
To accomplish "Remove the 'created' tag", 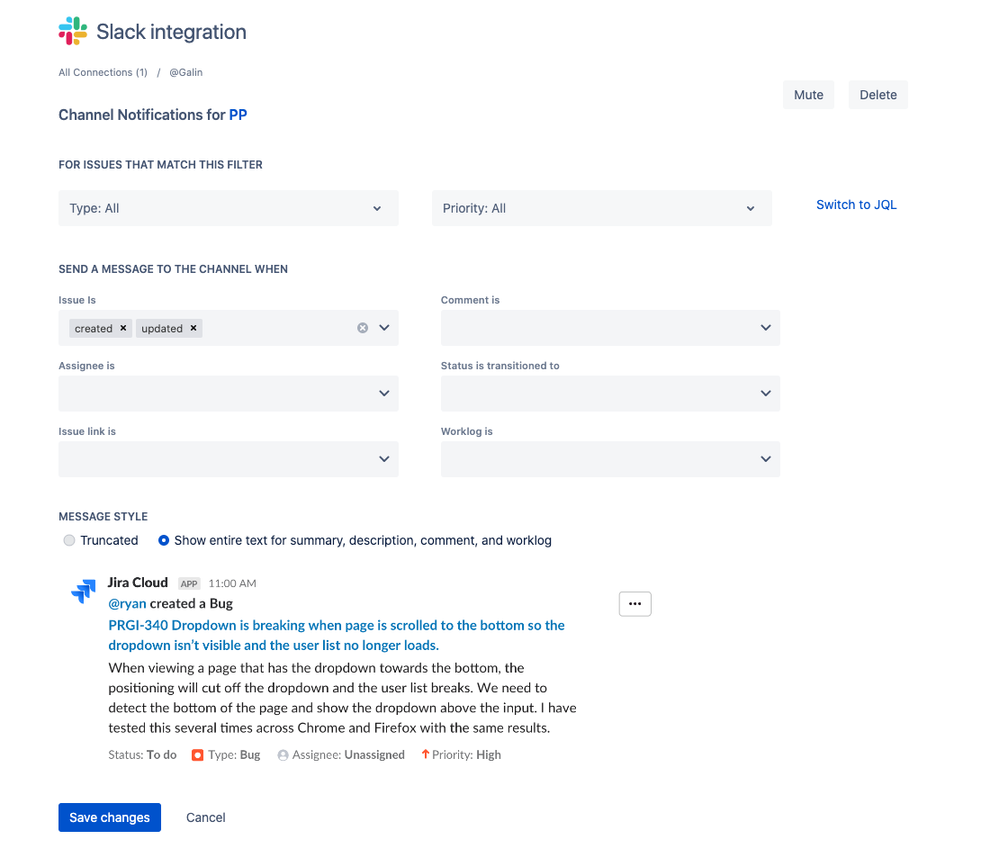I will [123, 328].
